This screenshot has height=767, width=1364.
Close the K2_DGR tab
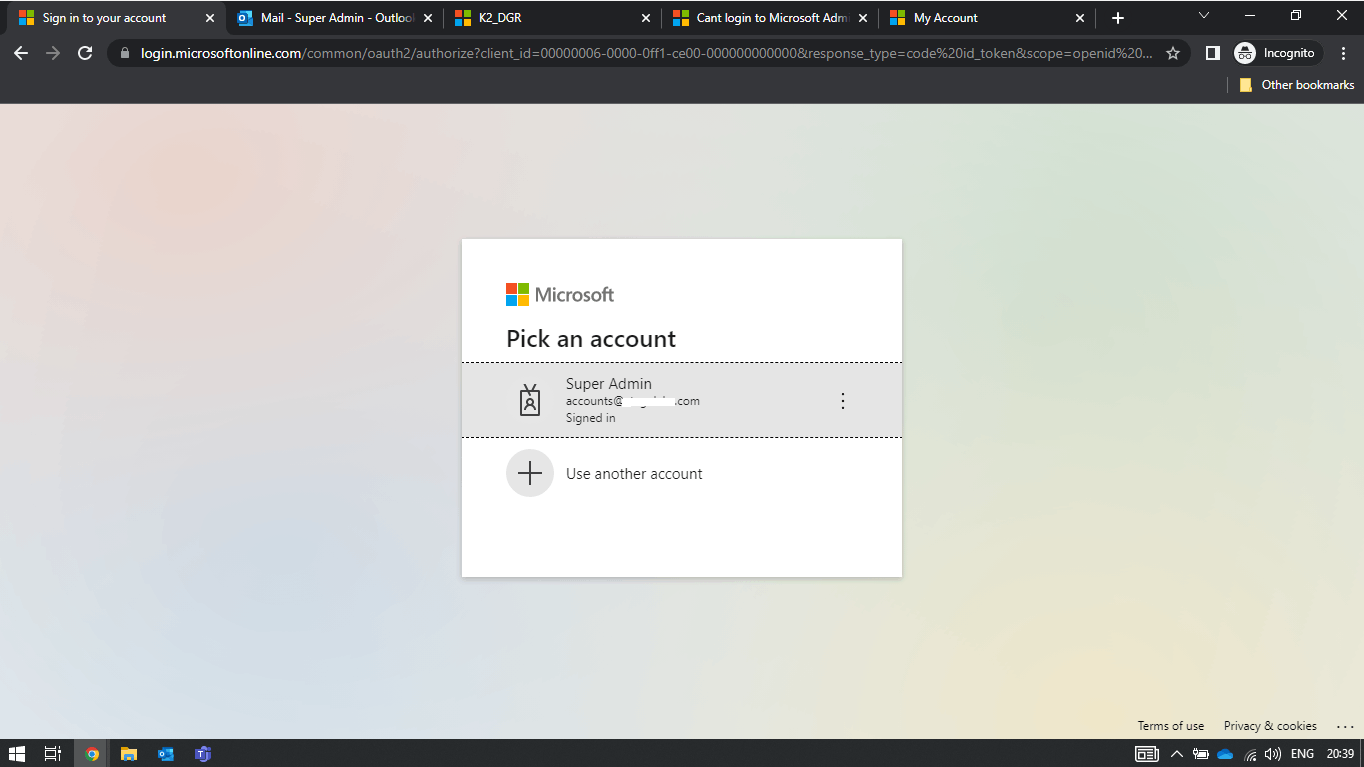pyautogui.click(x=645, y=18)
